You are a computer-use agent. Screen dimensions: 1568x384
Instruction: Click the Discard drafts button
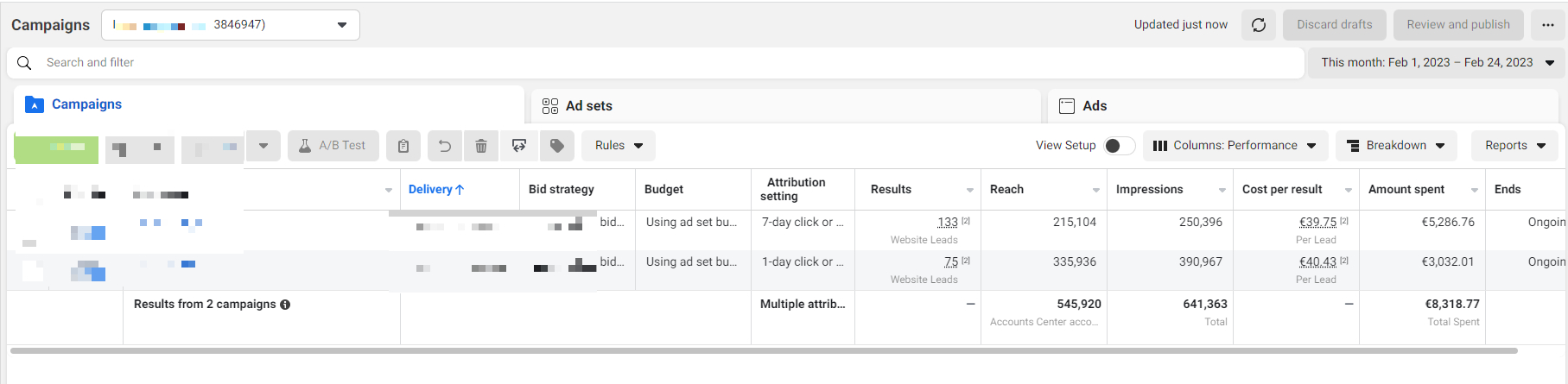(1334, 25)
